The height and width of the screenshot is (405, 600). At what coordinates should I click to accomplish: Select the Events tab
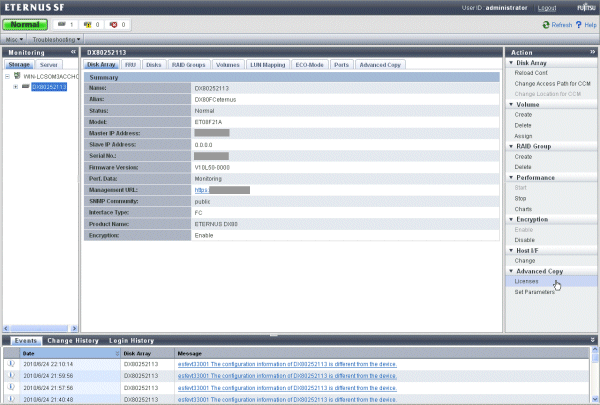26,340
